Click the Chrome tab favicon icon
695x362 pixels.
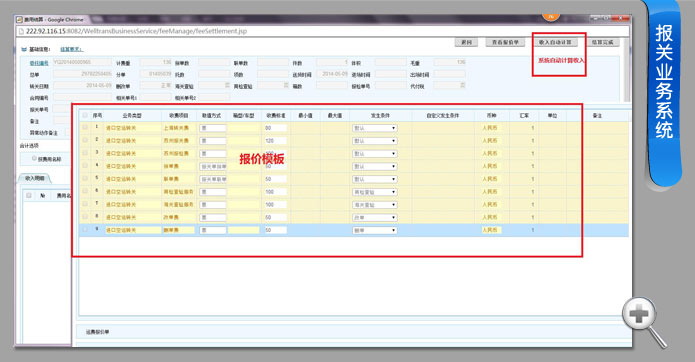[x=20, y=20]
